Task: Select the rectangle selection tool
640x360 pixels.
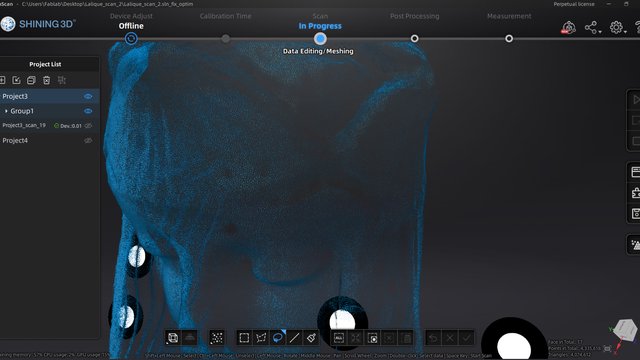Action: coord(244,338)
